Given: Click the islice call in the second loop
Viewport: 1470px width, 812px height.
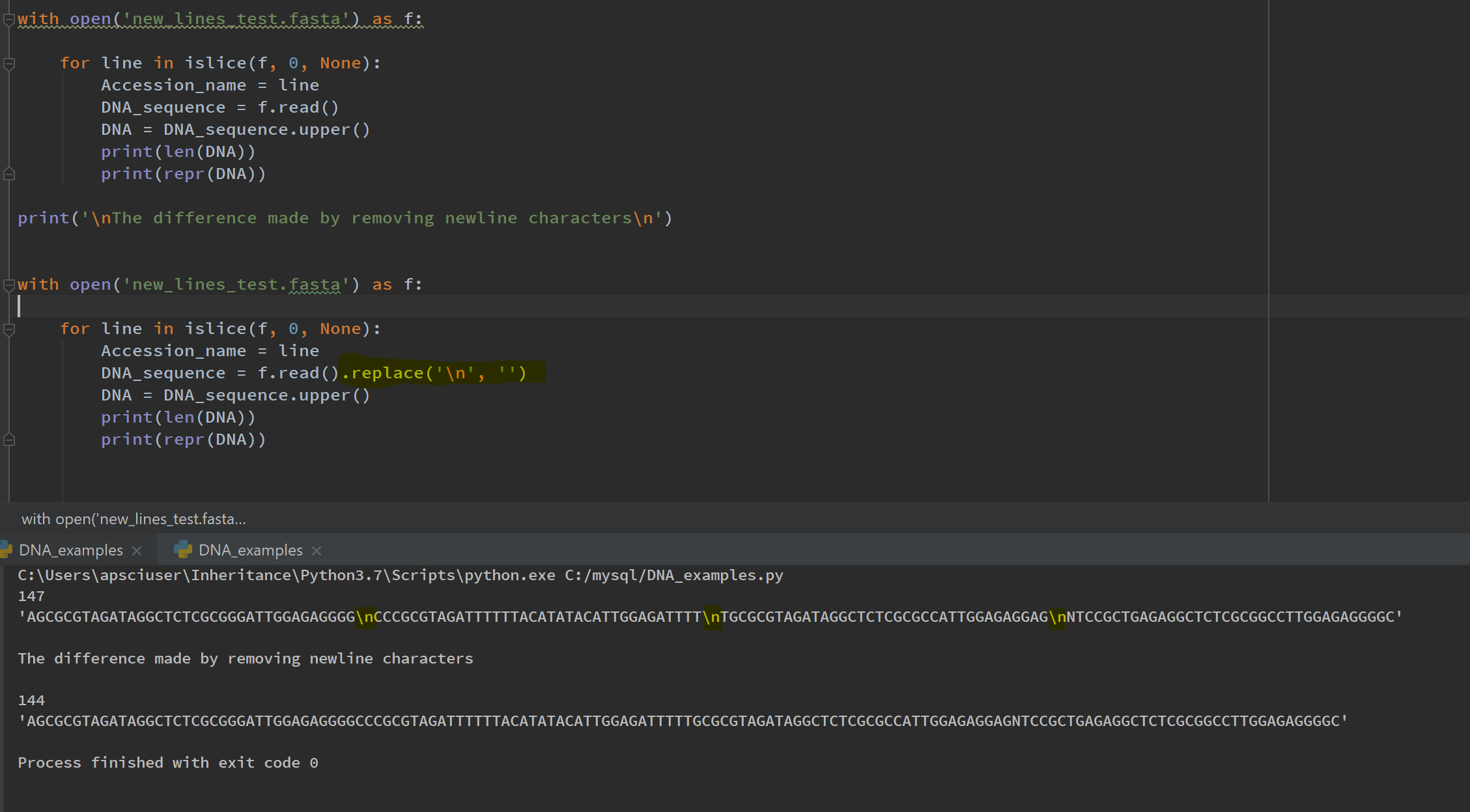Looking at the screenshot, I should (x=215, y=328).
